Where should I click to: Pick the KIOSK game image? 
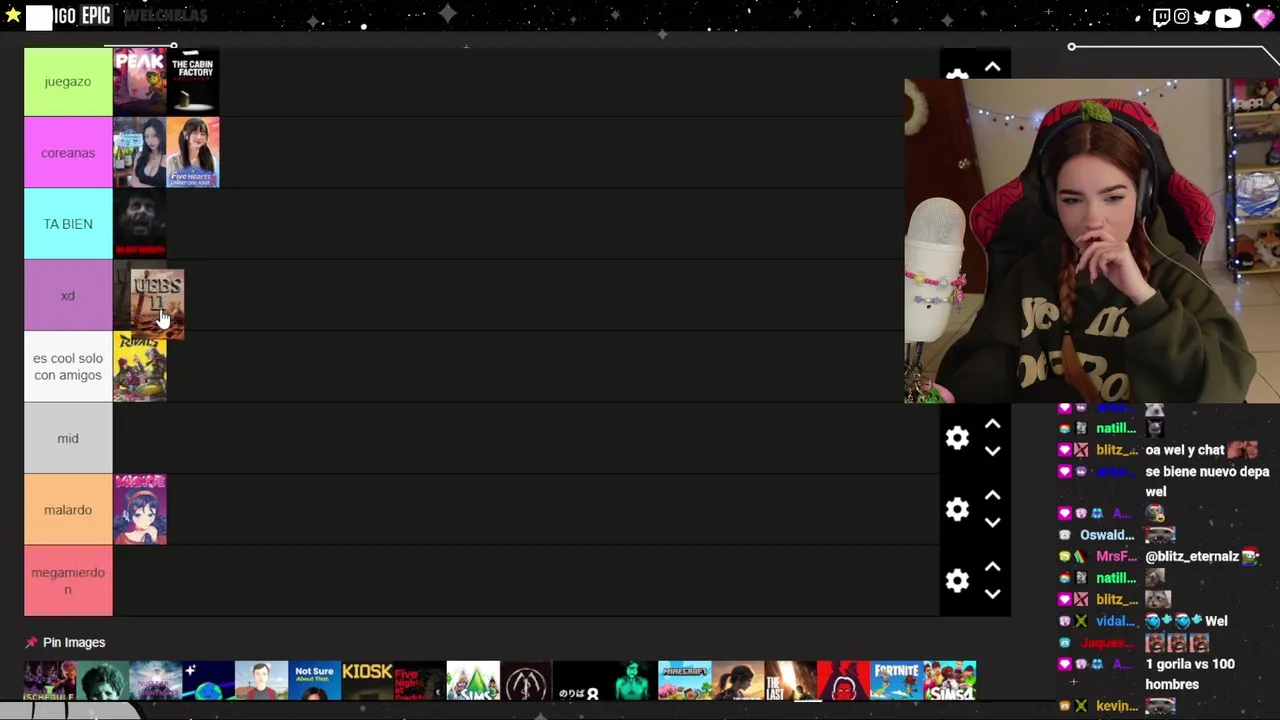click(367, 681)
